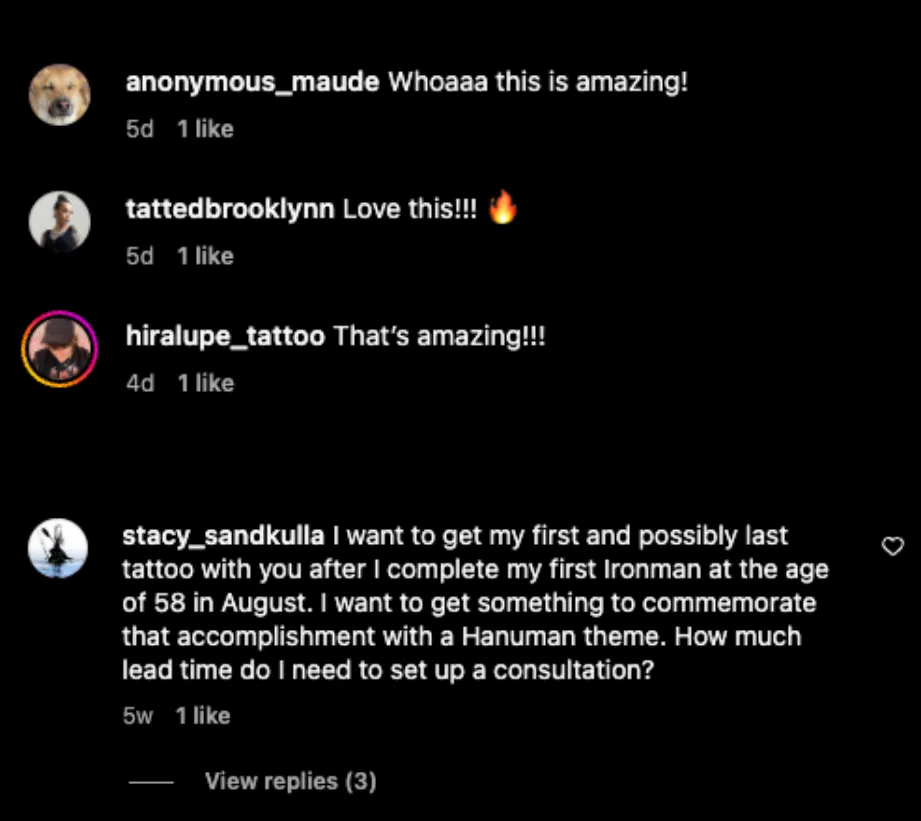Image resolution: width=921 pixels, height=821 pixels.
Task: View hiralupe_tattoo's story from ringed avatar
Action: click(x=59, y=349)
